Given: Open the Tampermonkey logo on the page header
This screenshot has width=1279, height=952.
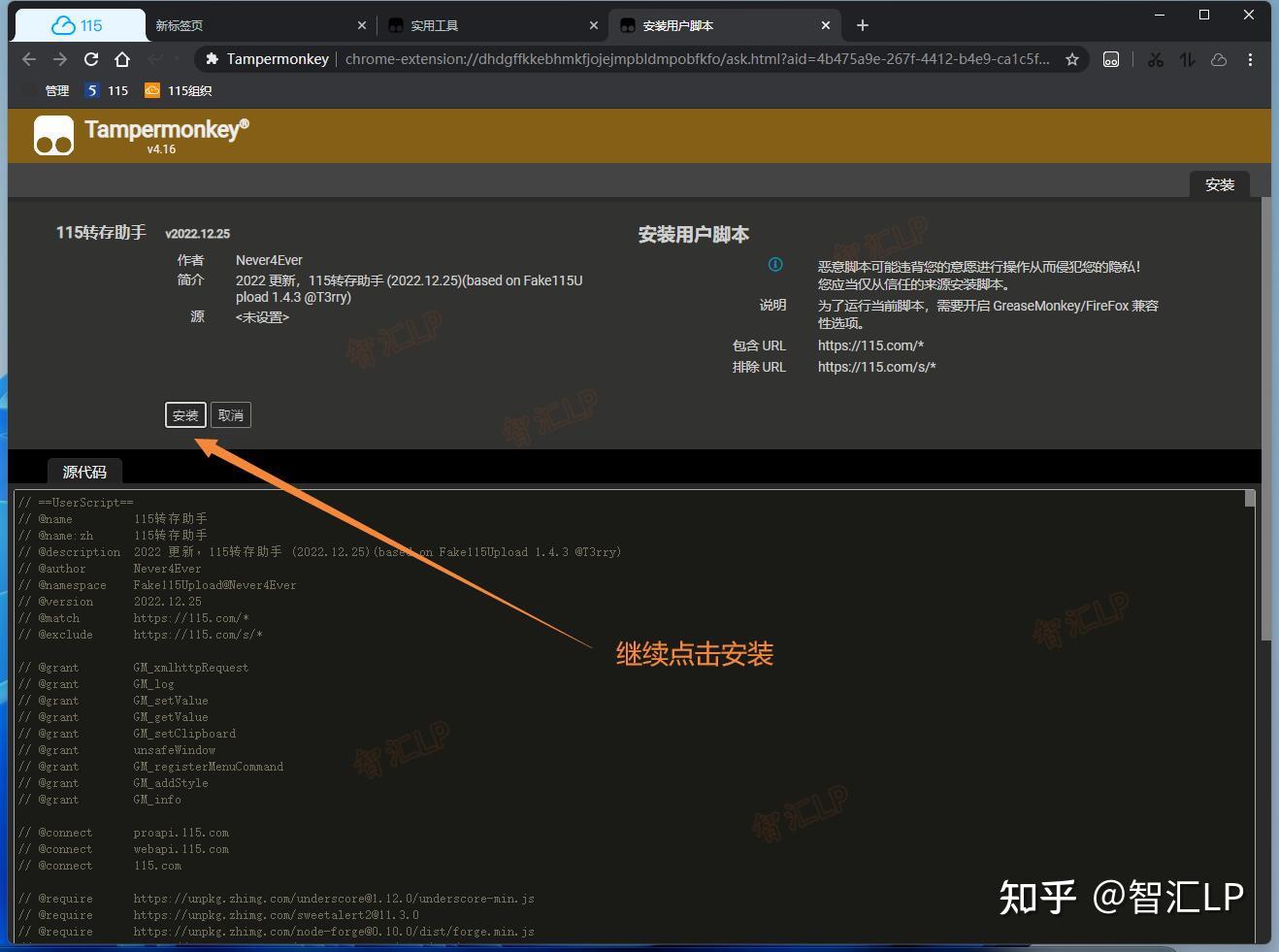Looking at the screenshot, I should click(53, 135).
